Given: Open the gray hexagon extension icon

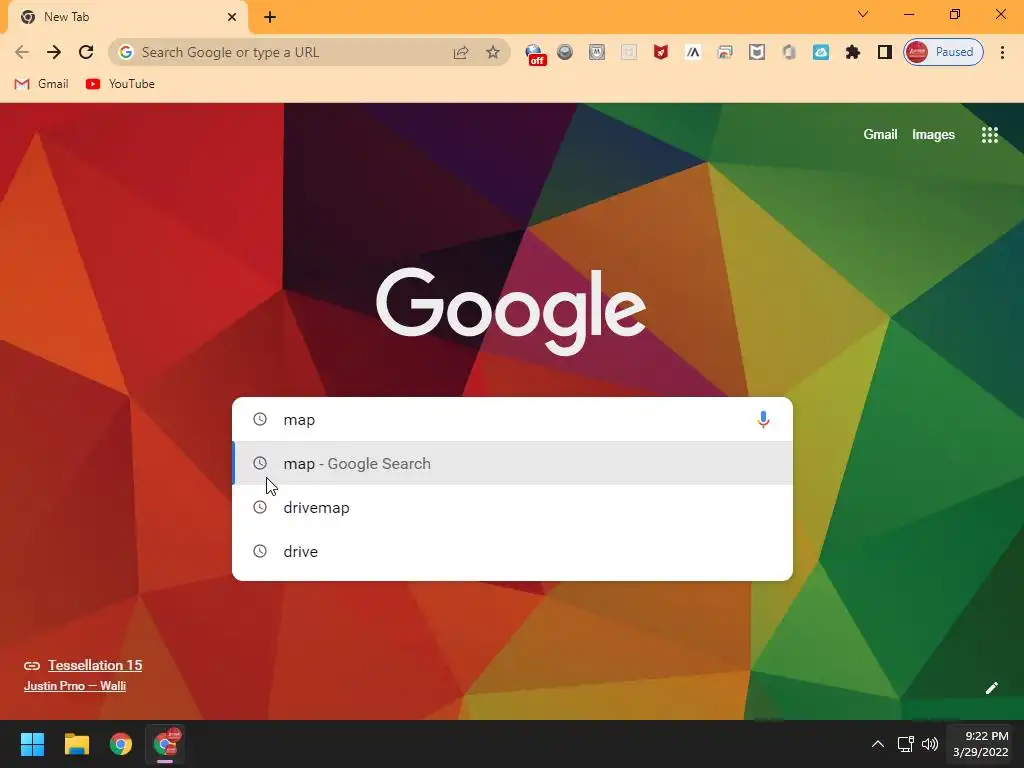Looking at the screenshot, I should [x=789, y=52].
